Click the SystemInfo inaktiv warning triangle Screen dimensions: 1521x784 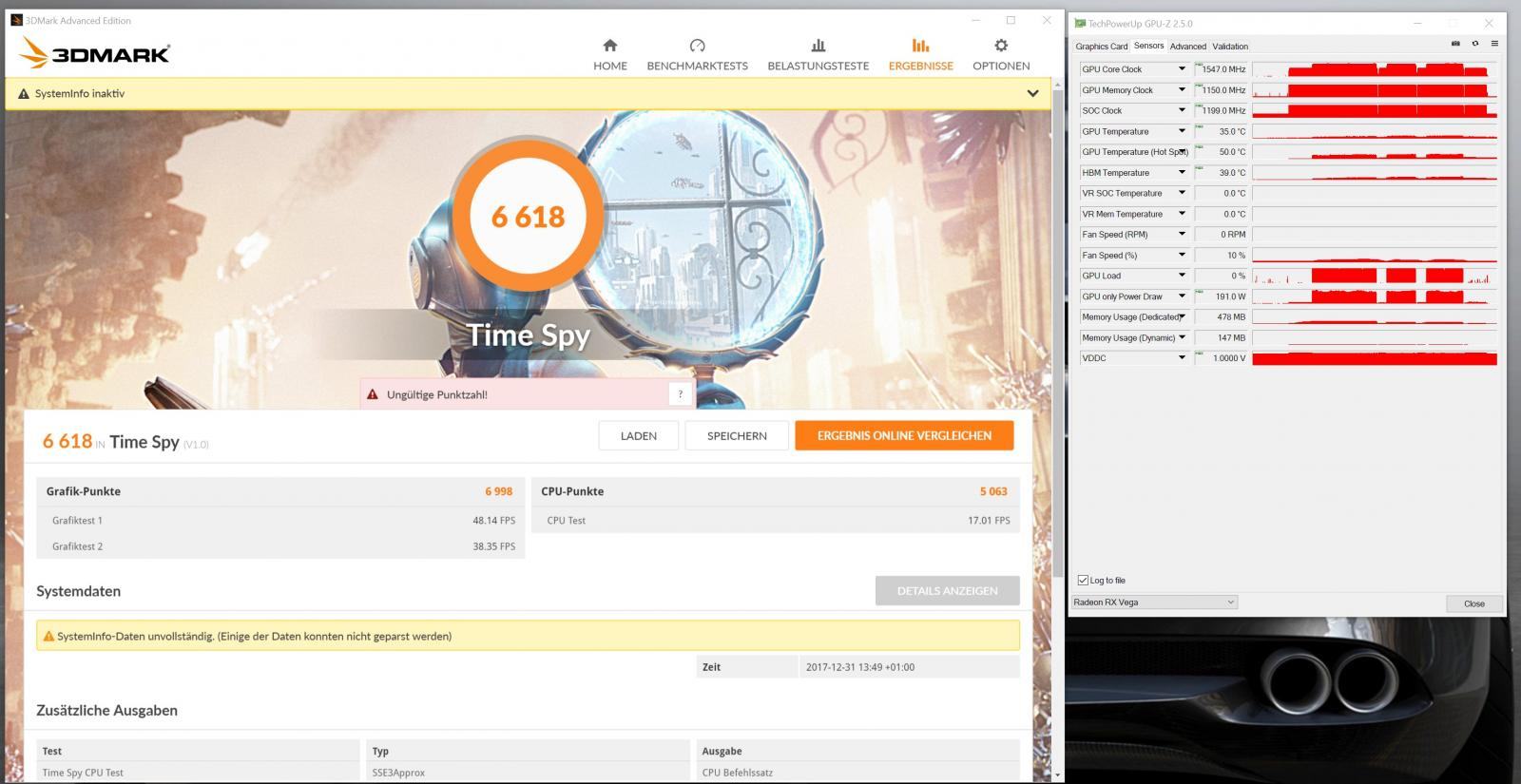24,94
